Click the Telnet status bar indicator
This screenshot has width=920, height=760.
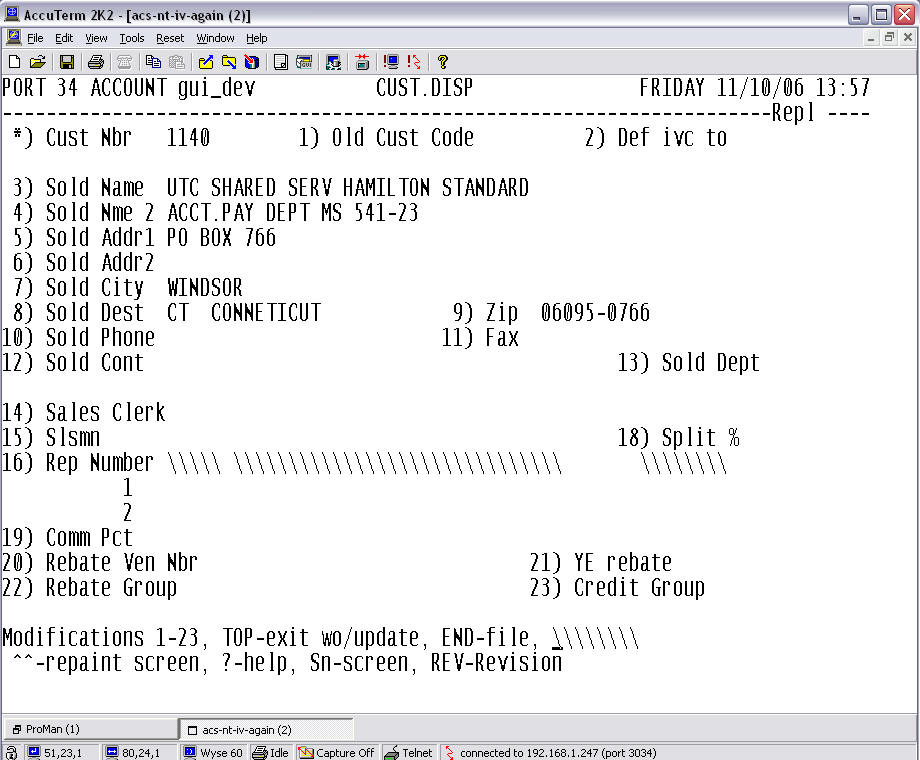tap(409, 752)
